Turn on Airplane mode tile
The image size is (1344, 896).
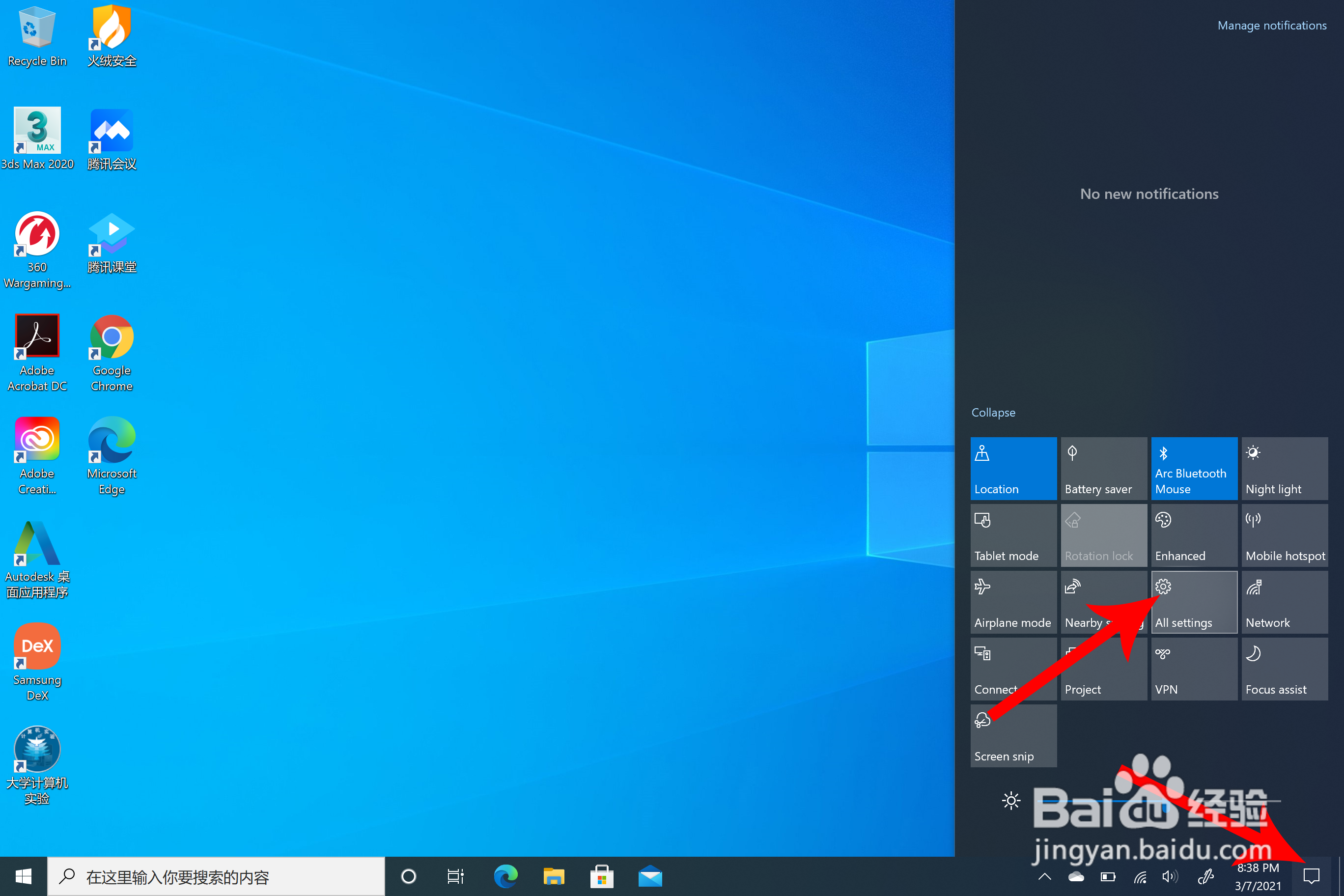[1013, 602]
